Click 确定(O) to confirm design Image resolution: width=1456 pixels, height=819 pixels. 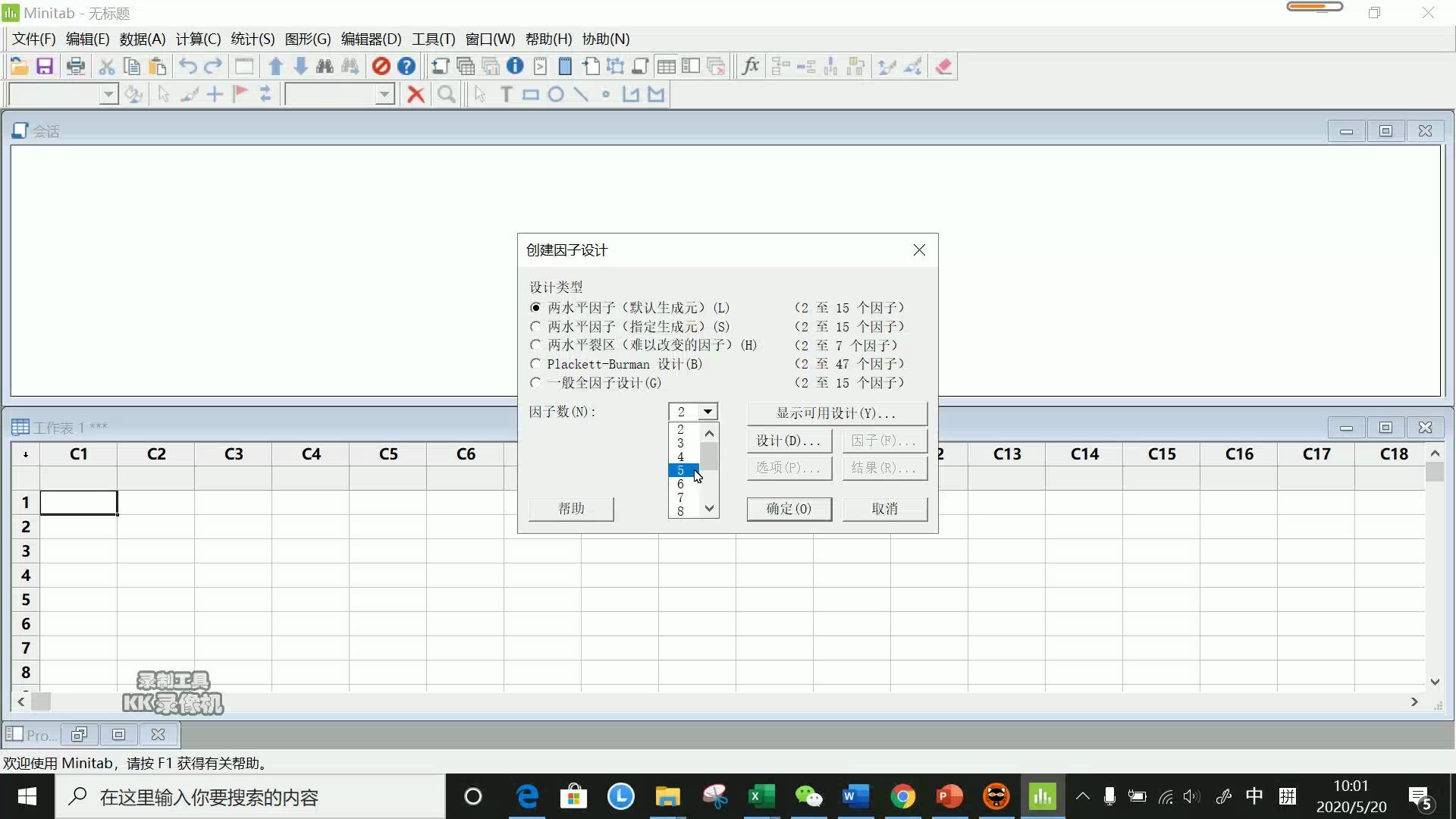tap(789, 509)
